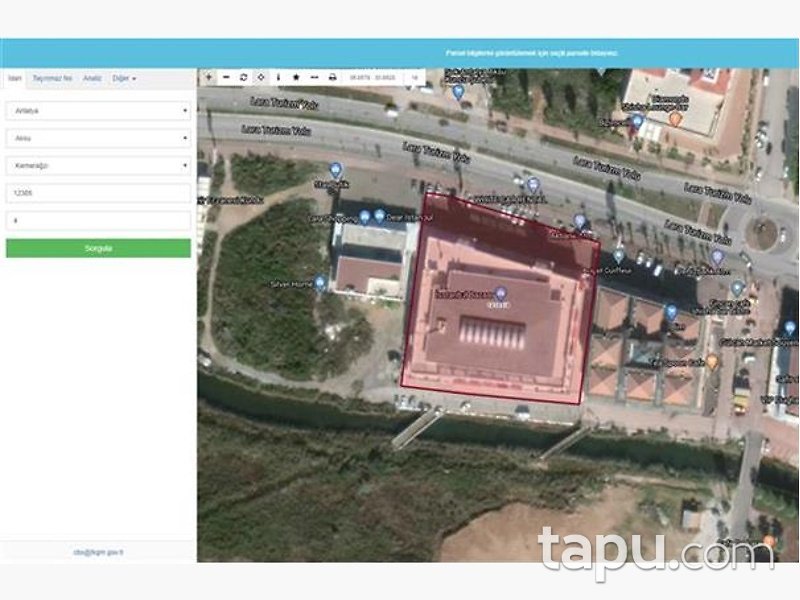Expand the Diğer menu
The width and height of the screenshot is (800, 600).
124,78
